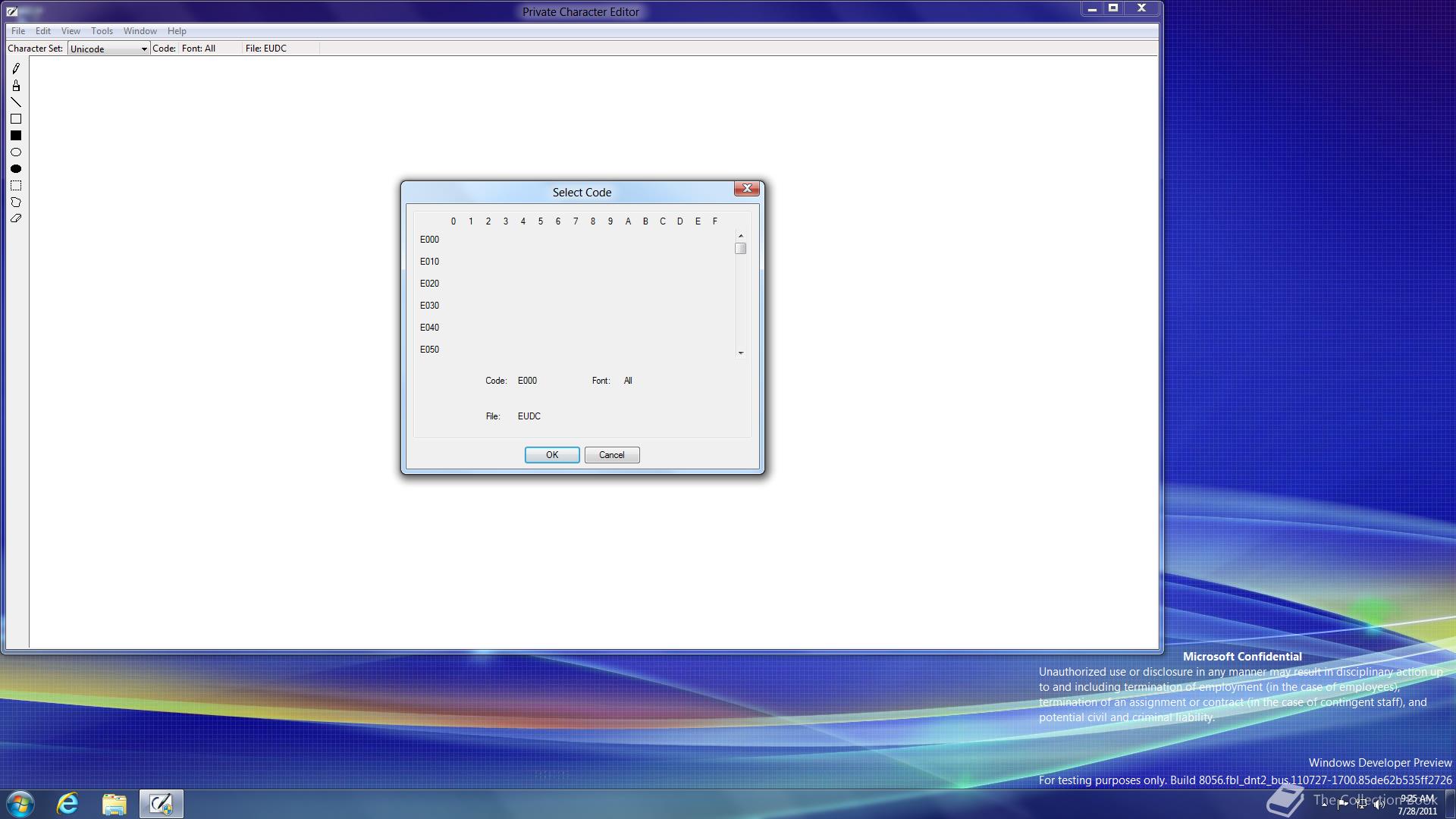The image size is (1456, 819).
Task: Select the E030 code row
Action: [429, 306]
